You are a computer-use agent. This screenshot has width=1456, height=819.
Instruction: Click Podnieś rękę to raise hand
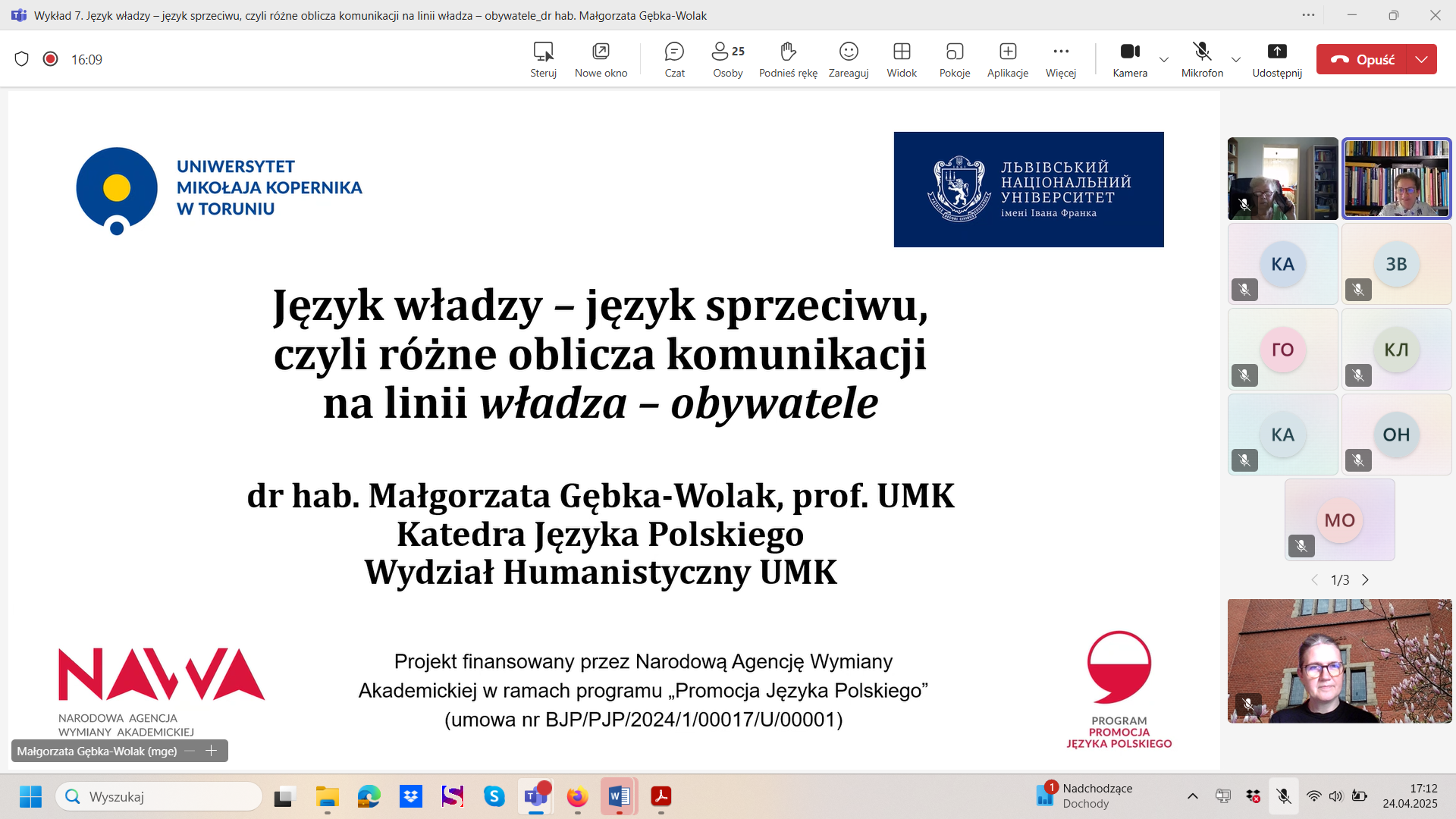click(788, 59)
